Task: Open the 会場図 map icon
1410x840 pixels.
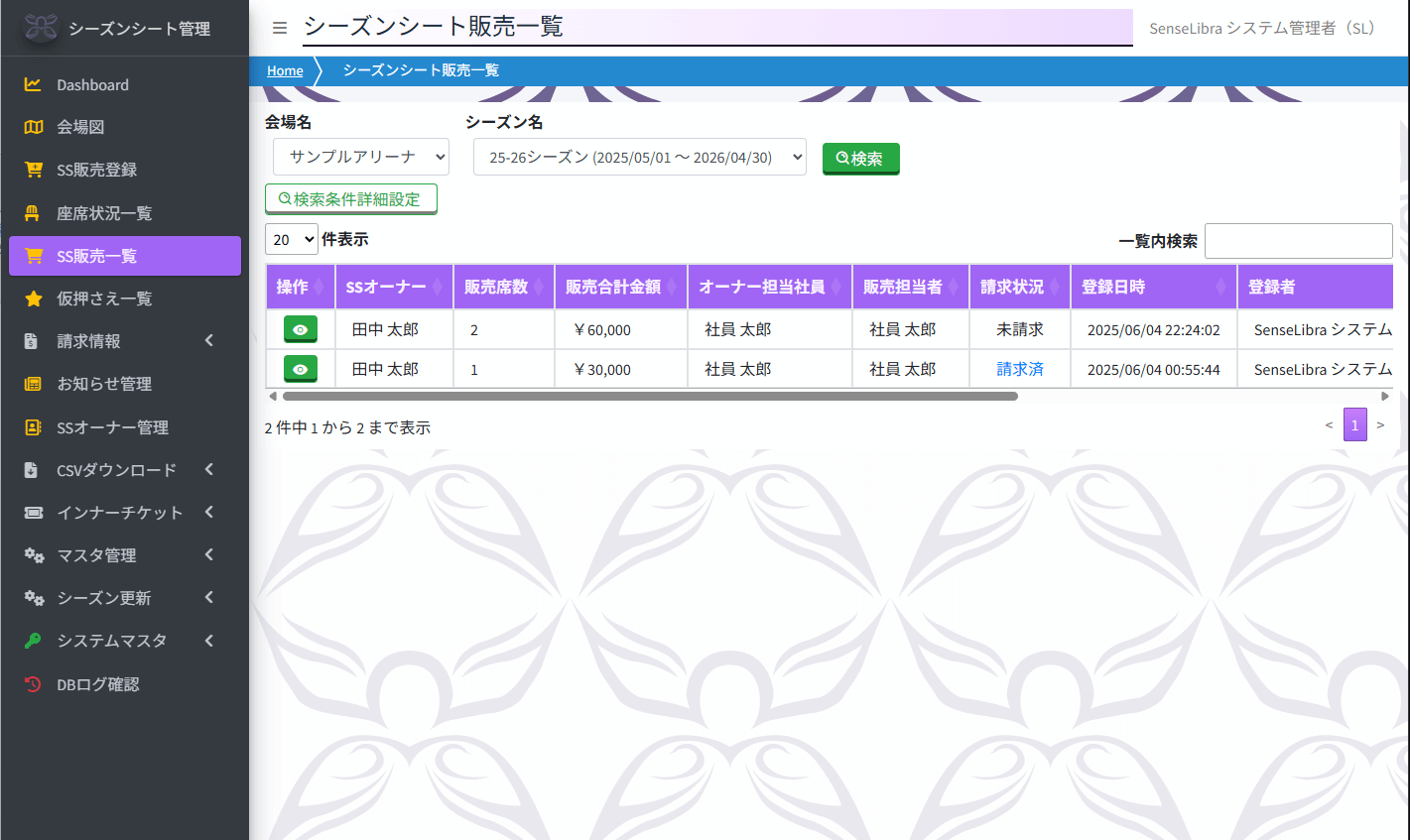Action: (x=33, y=127)
